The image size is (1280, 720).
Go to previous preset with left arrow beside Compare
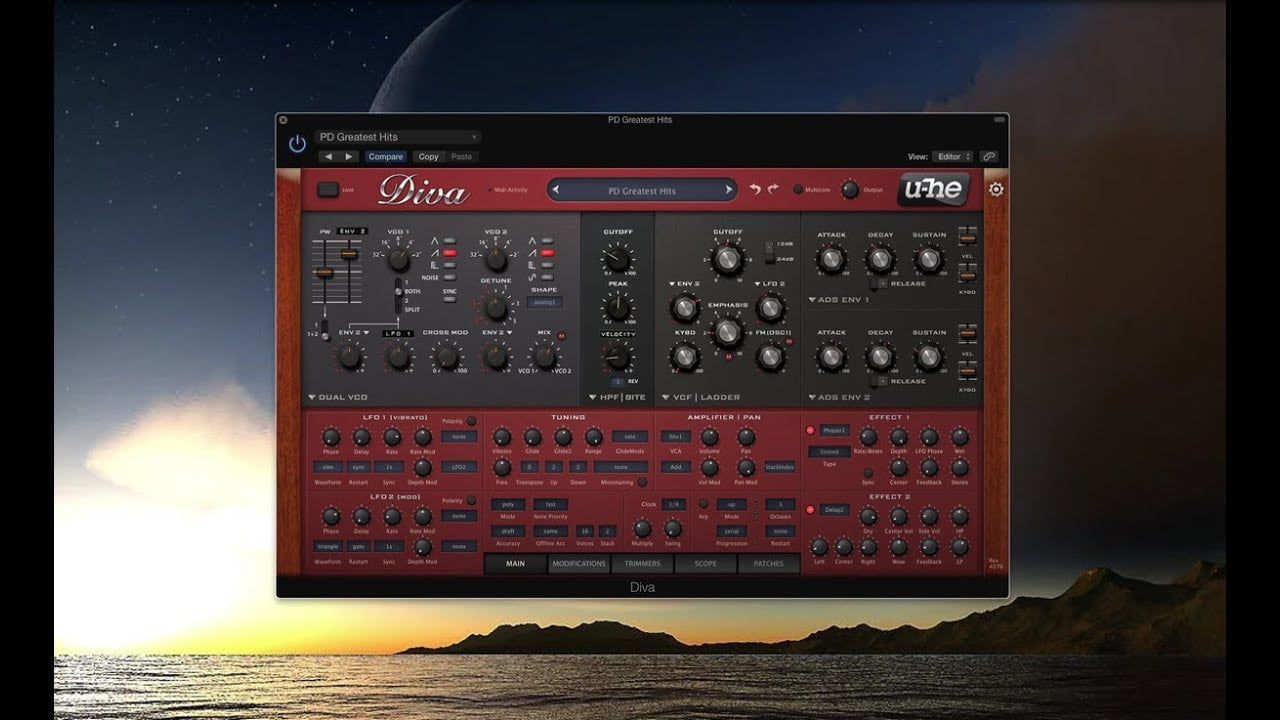[328, 157]
